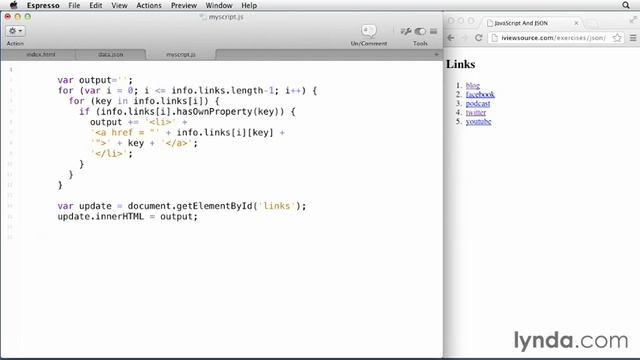
Task: Open the Edit menu
Action: tap(96, 5)
